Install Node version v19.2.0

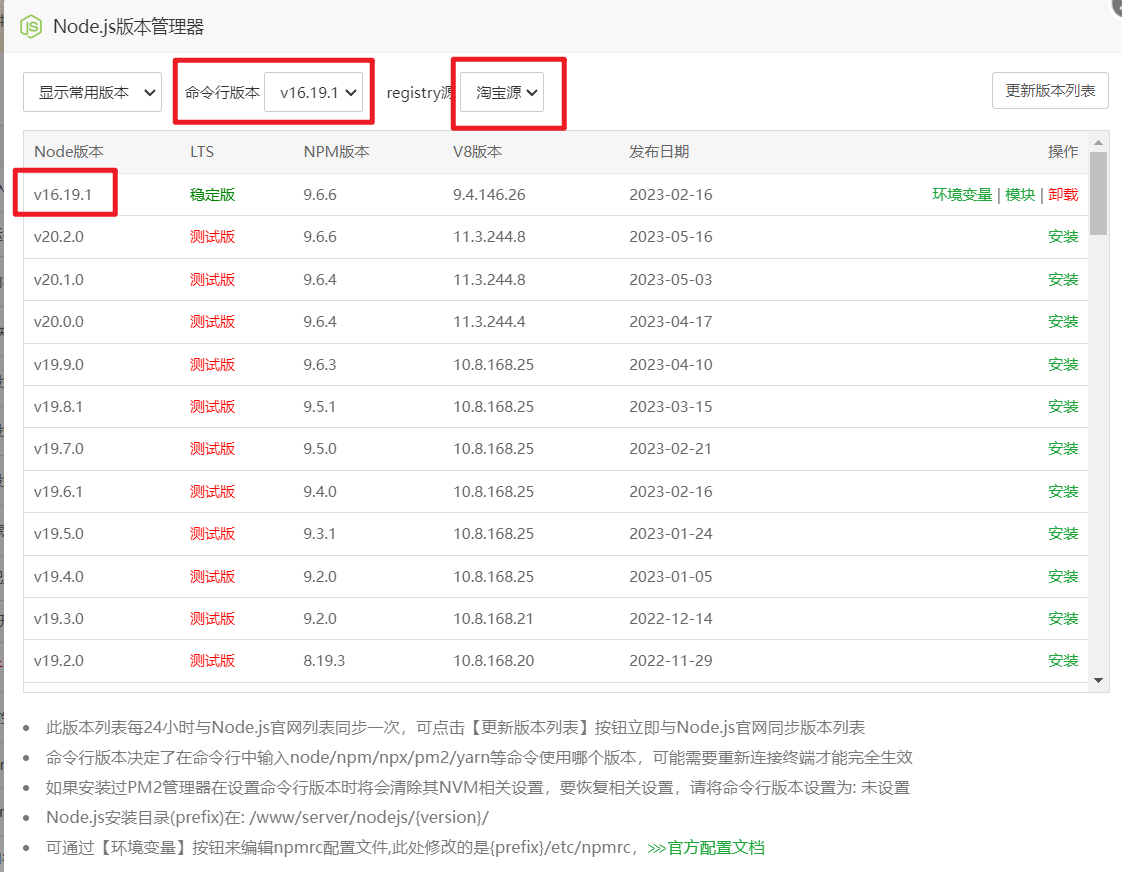(1063, 661)
